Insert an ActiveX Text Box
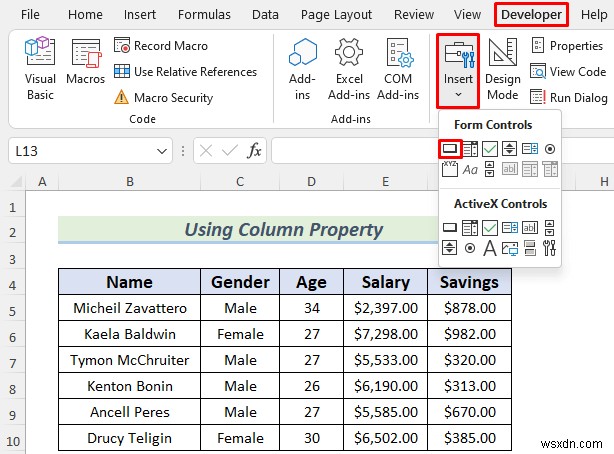 530,228
